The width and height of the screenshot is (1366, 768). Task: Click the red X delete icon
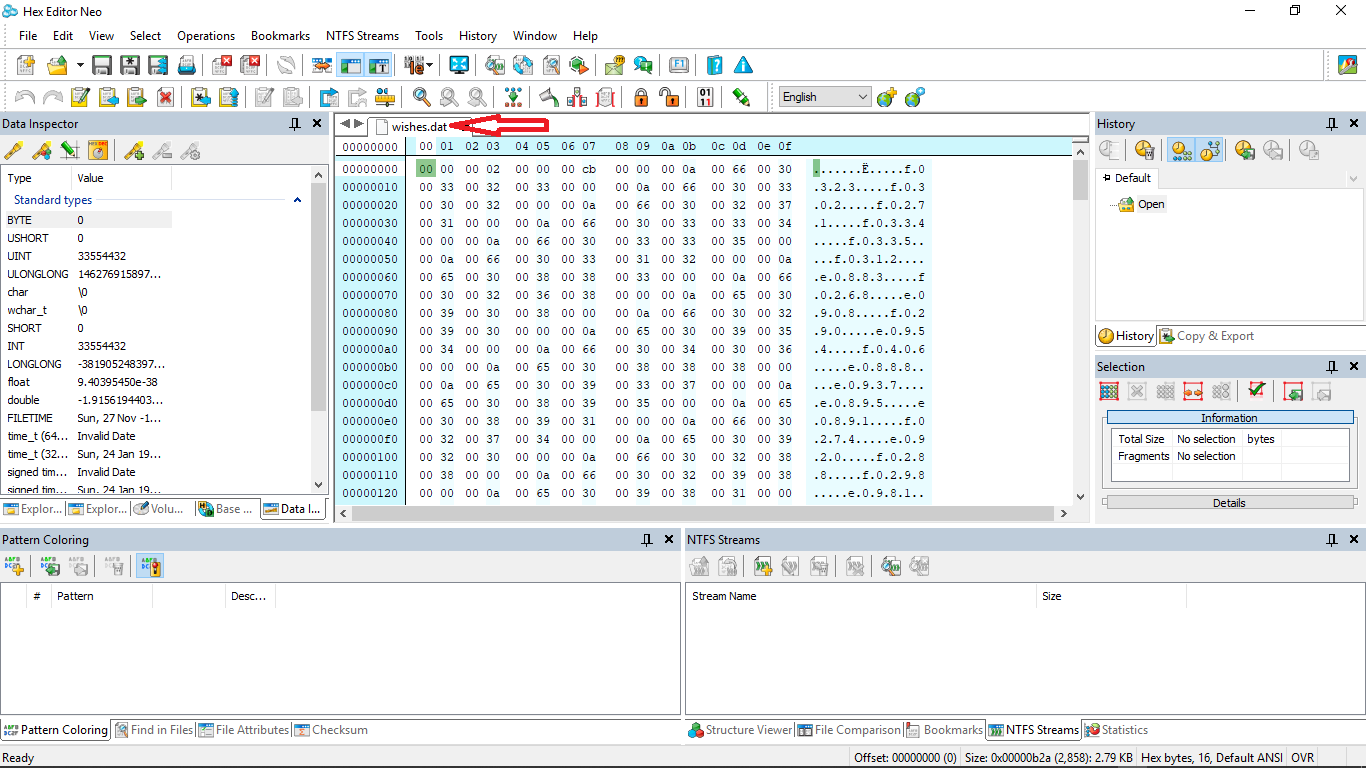[165, 97]
